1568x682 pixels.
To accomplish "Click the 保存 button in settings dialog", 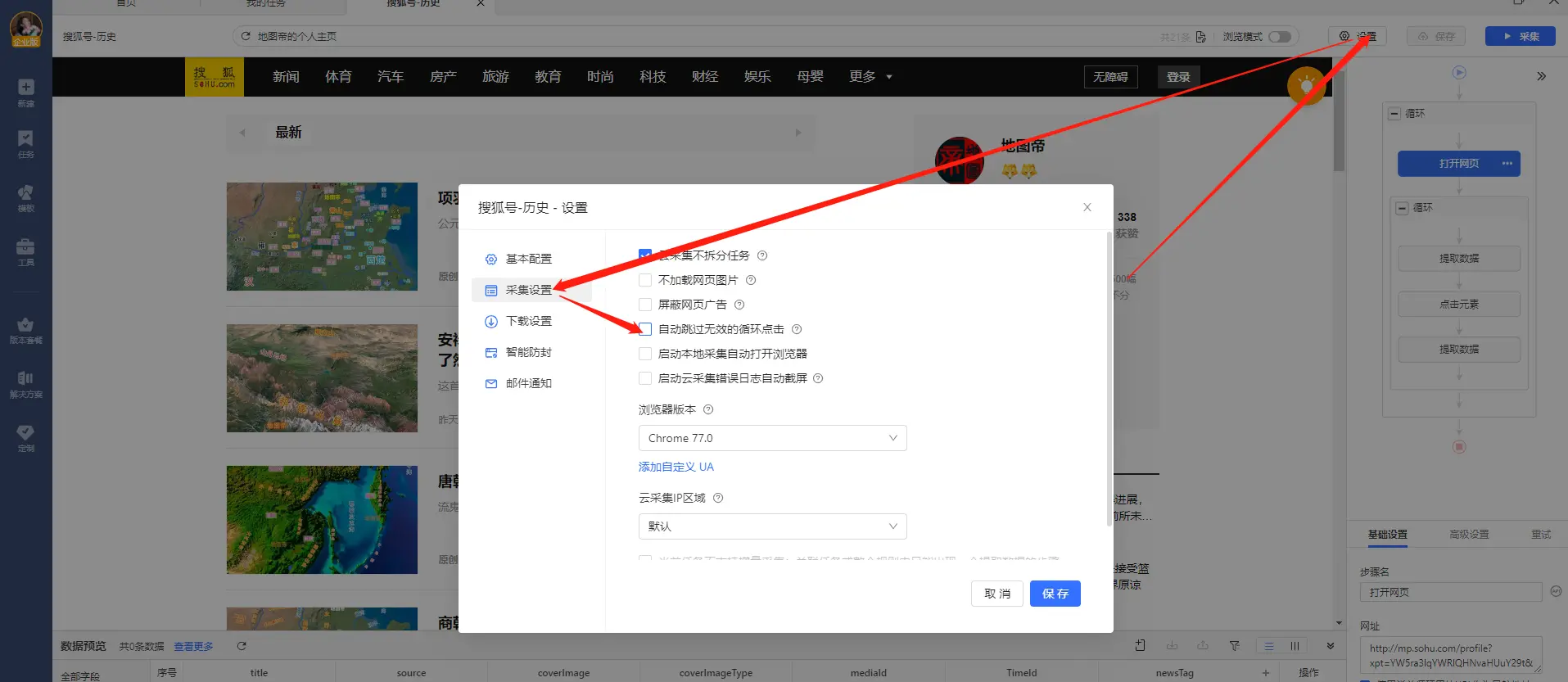I will (1055, 594).
